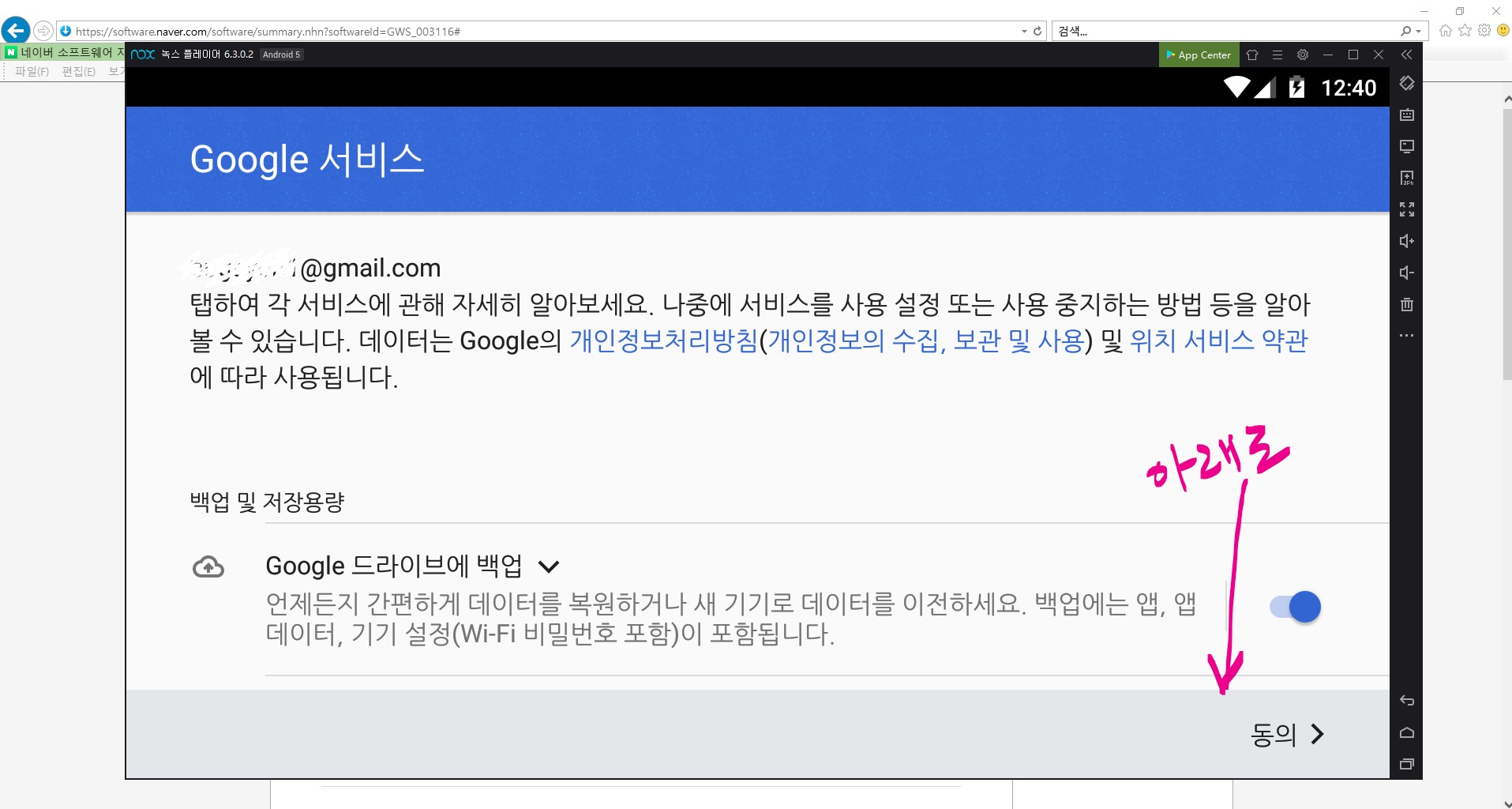The height and width of the screenshot is (809, 1512).
Task: Open the 편집(E) menu
Action: coord(79,71)
